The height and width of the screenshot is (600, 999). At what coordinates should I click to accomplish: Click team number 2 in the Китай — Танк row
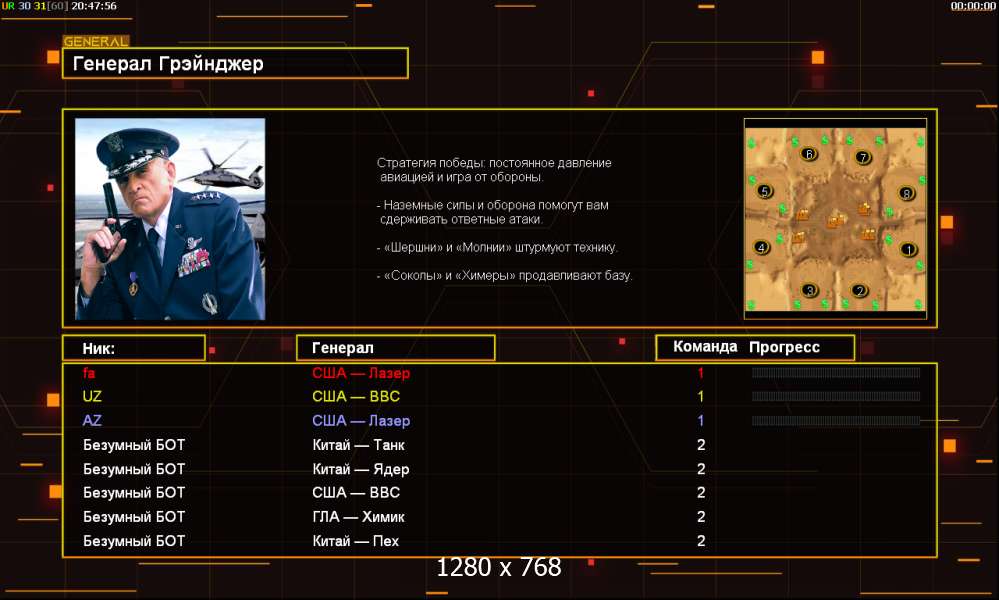coord(701,445)
